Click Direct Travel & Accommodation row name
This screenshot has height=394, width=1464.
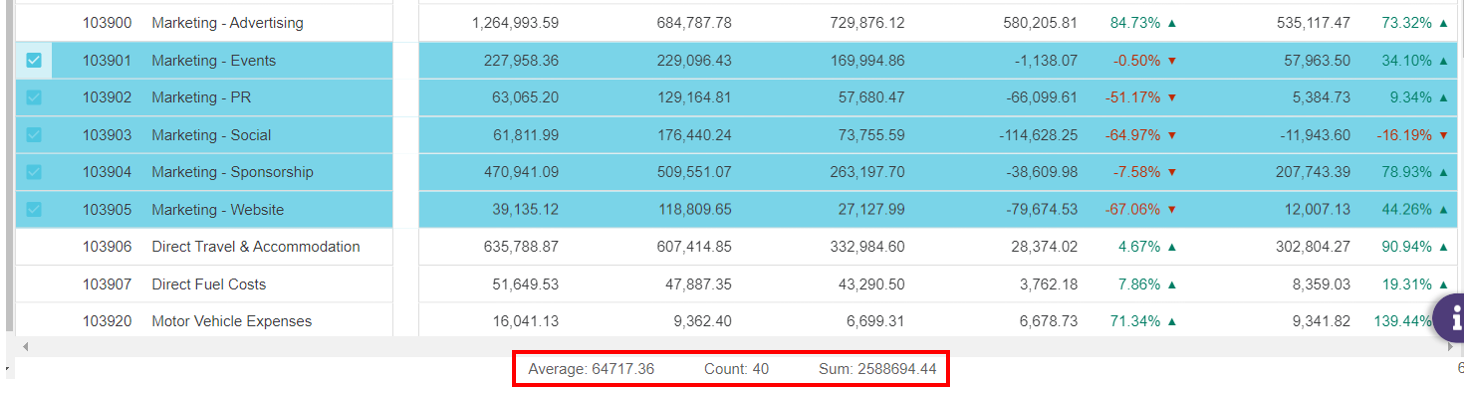click(256, 247)
